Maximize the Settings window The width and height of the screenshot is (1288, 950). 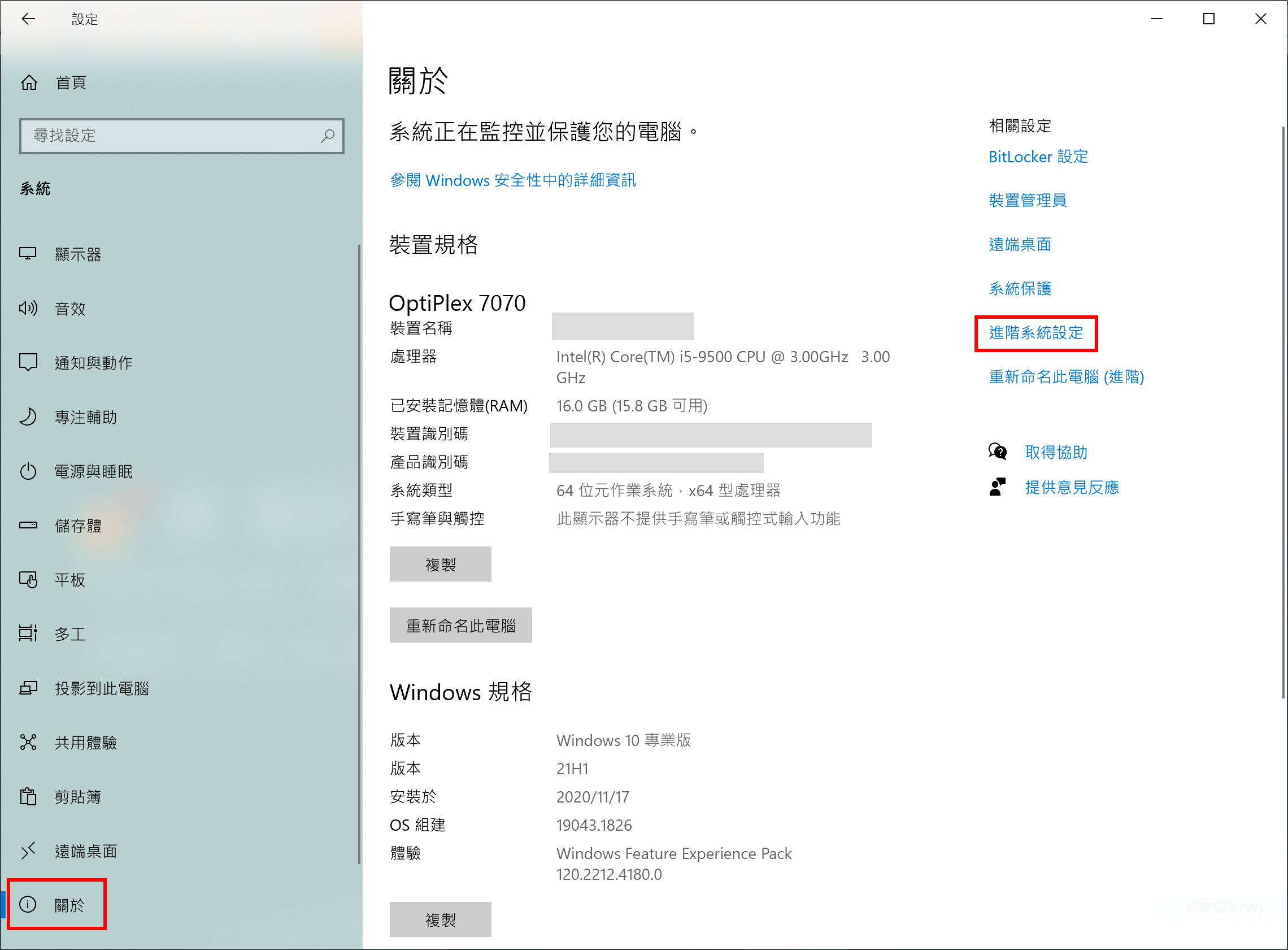[1209, 19]
